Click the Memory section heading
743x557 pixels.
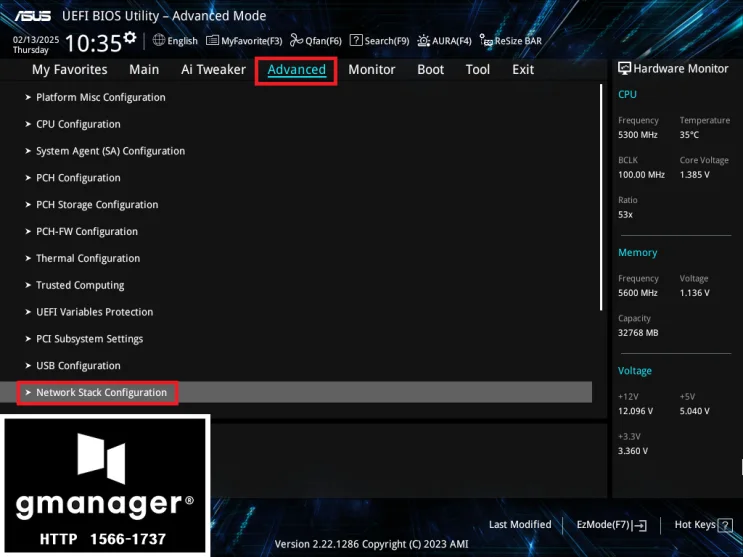637,253
